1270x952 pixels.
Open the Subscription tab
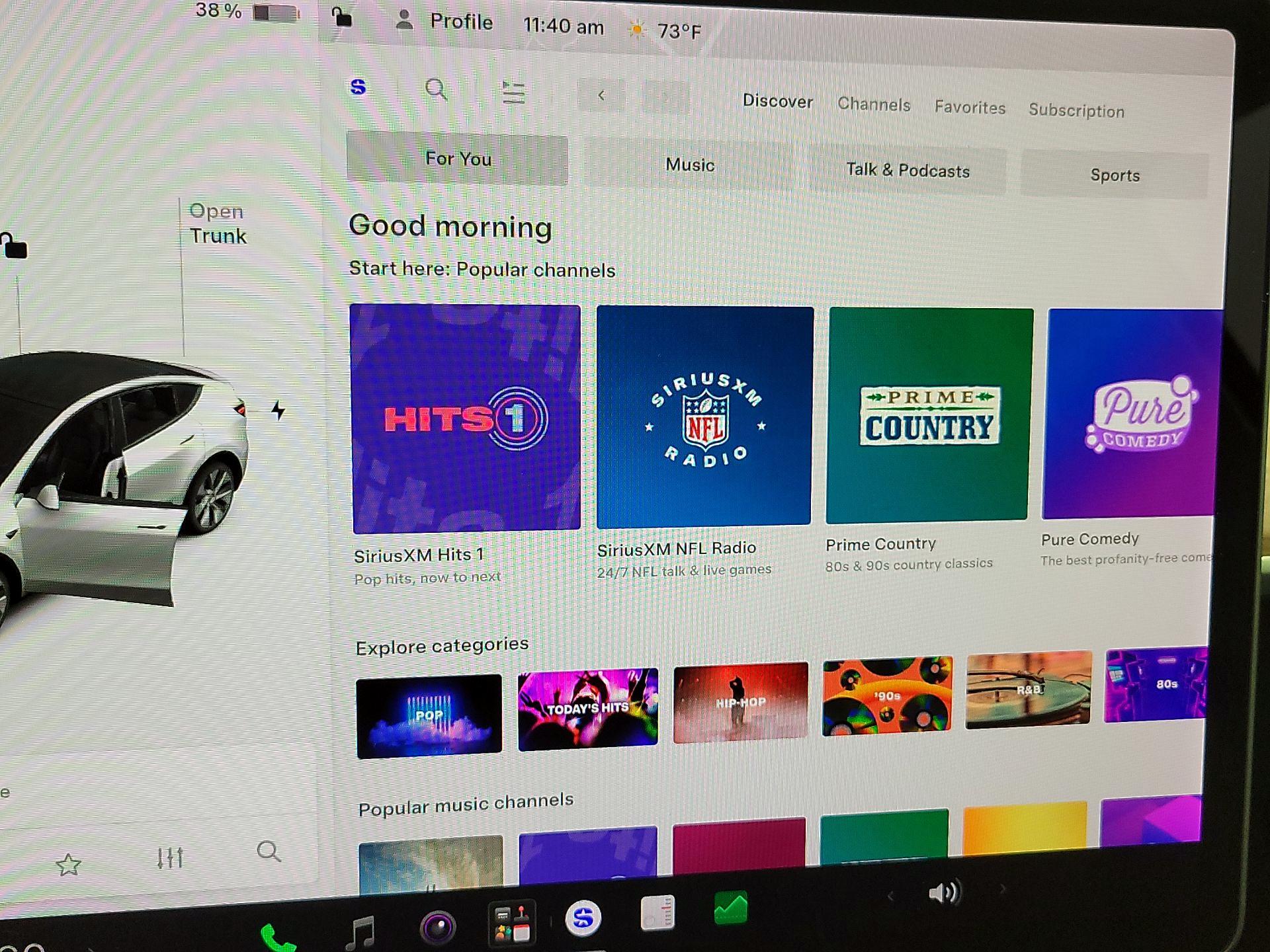coord(1076,110)
